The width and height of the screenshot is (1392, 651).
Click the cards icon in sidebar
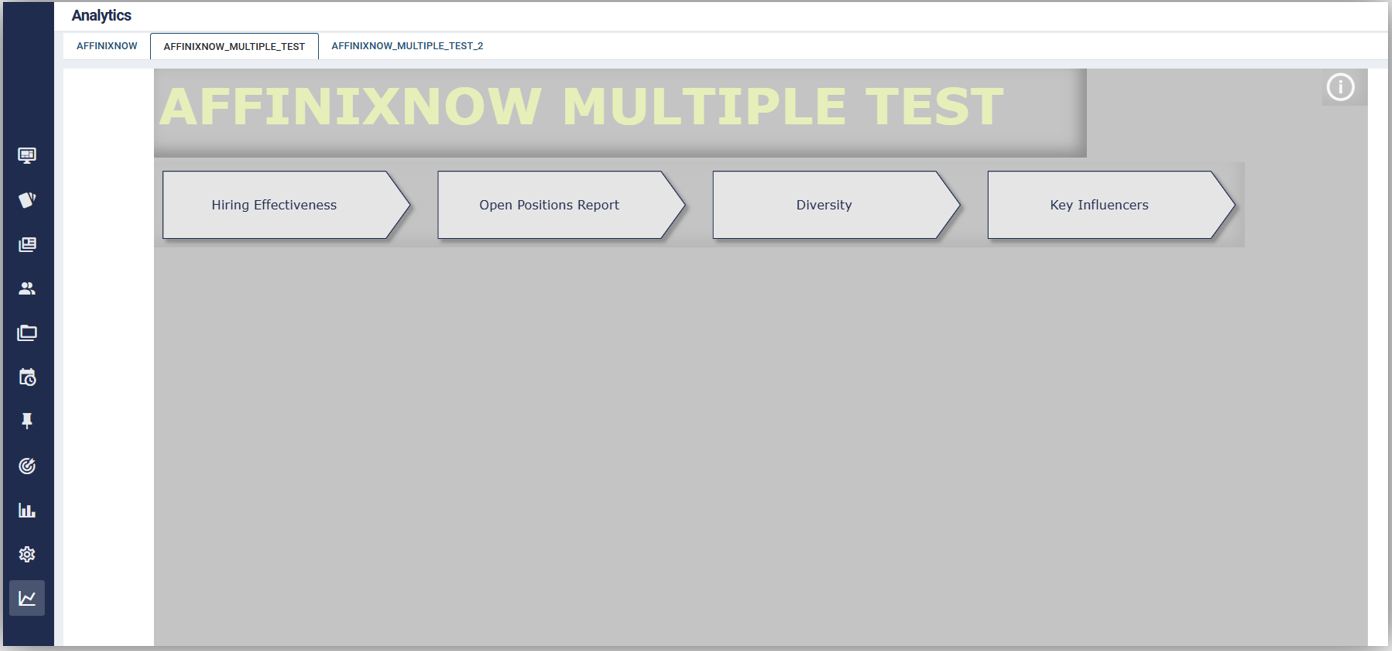[27, 200]
